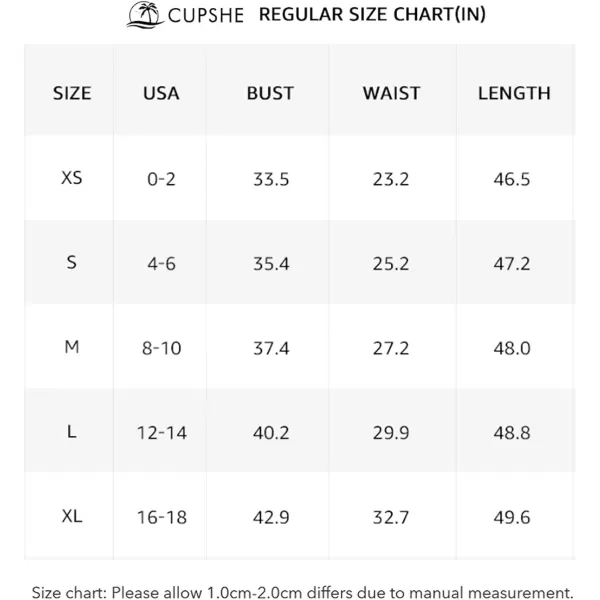
Task: Click the WAIST column header
Action: 391,93
